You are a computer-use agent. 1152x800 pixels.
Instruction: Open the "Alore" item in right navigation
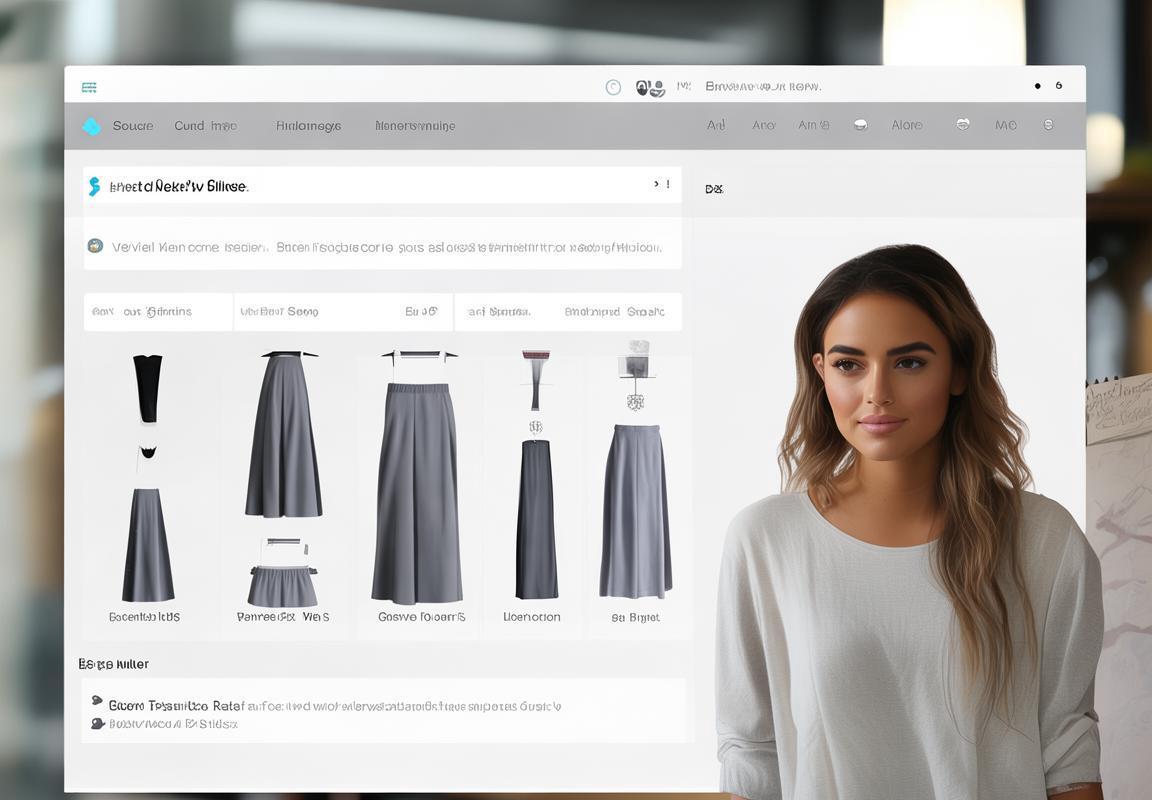(907, 125)
